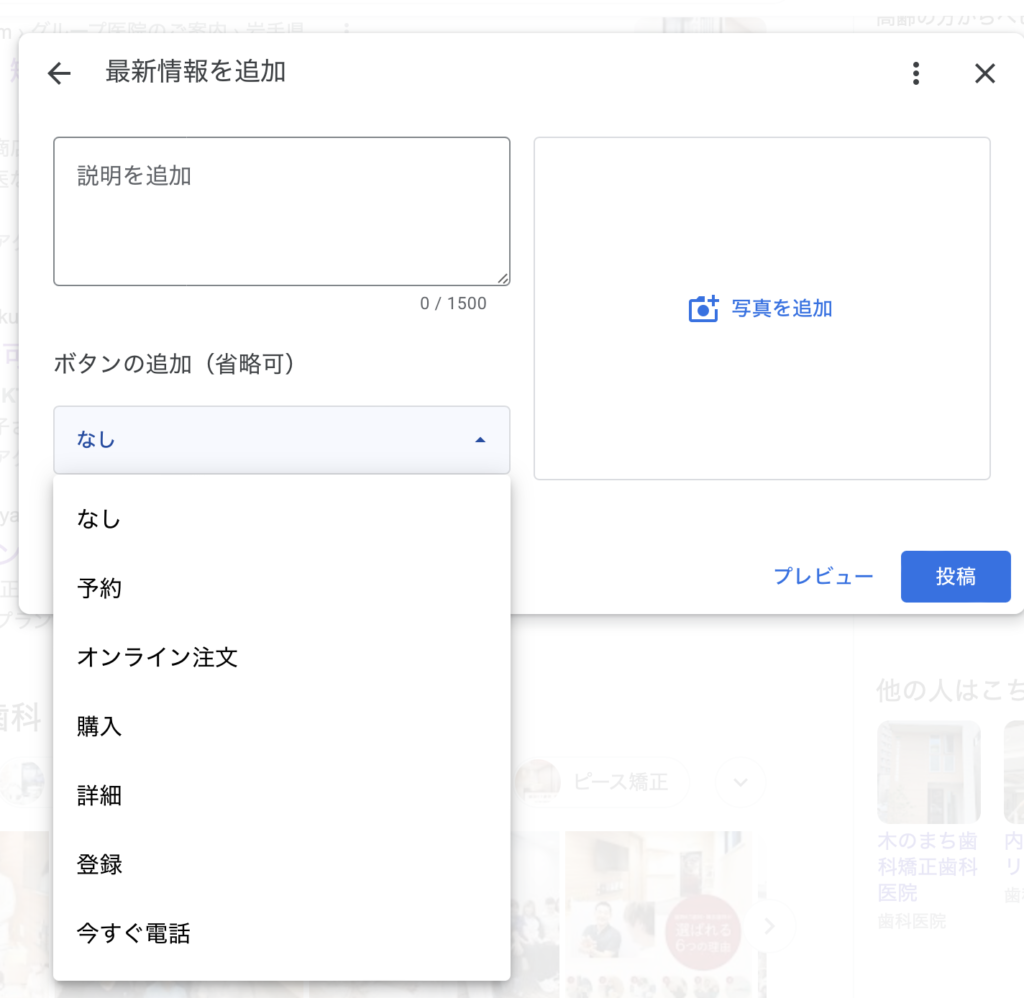Expand the chevron next to ピース矯正 chip
Image resolution: width=1024 pixels, height=998 pixels.
point(740,782)
